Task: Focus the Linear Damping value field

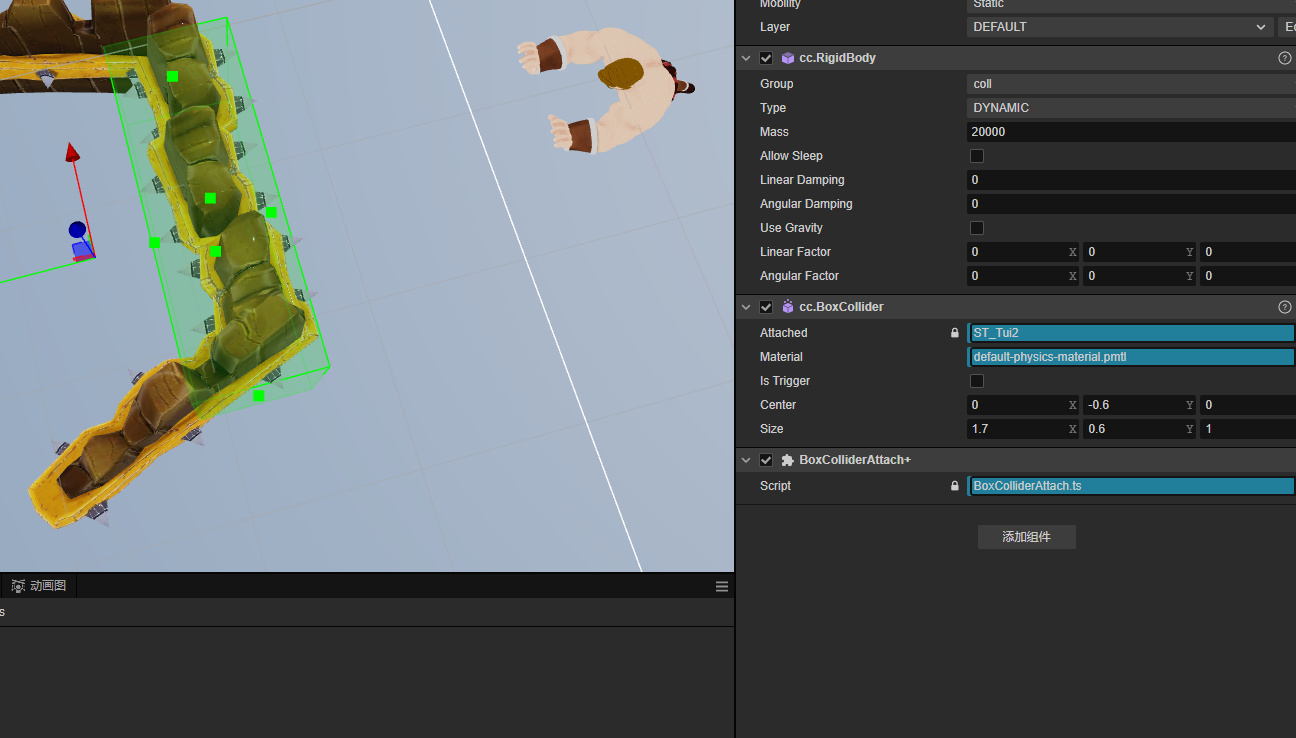Action: pos(1132,180)
